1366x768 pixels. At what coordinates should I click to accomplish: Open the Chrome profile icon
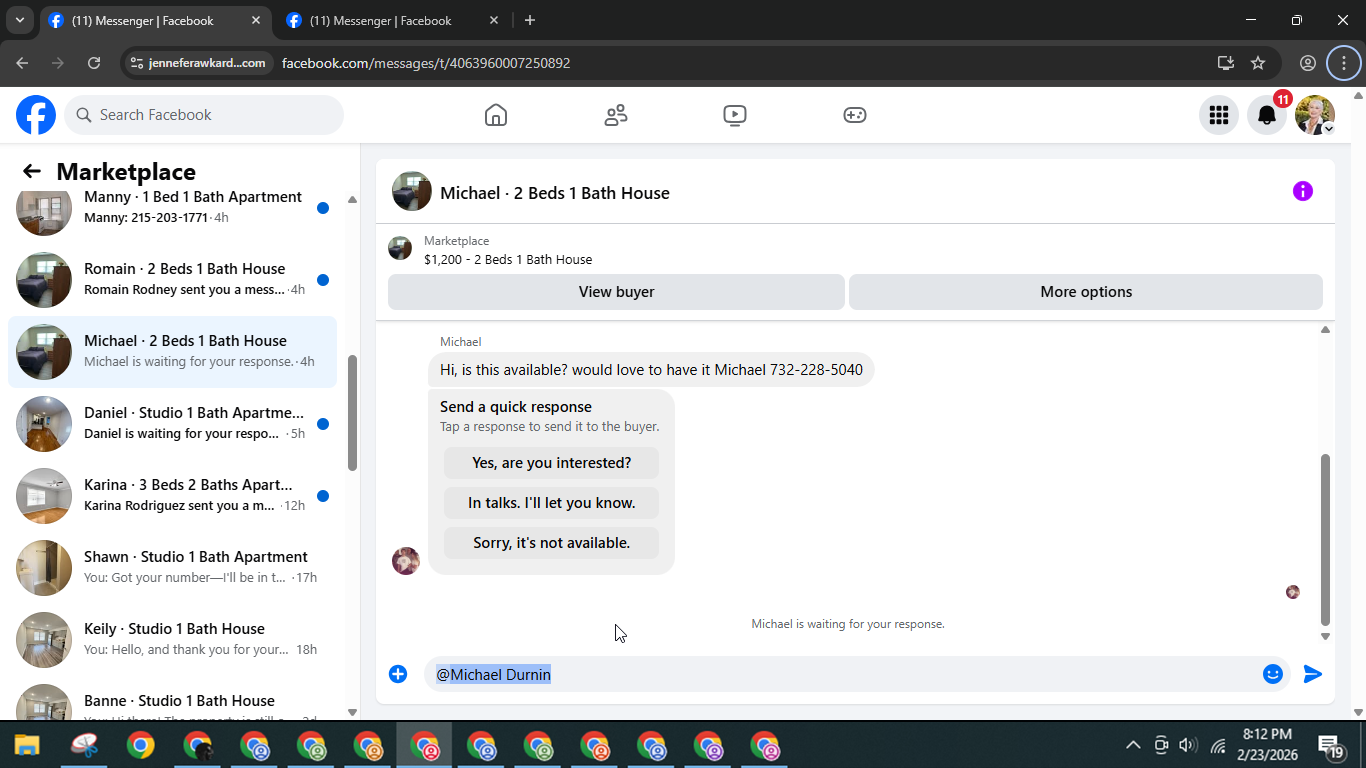pyautogui.click(x=1307, y=63)
